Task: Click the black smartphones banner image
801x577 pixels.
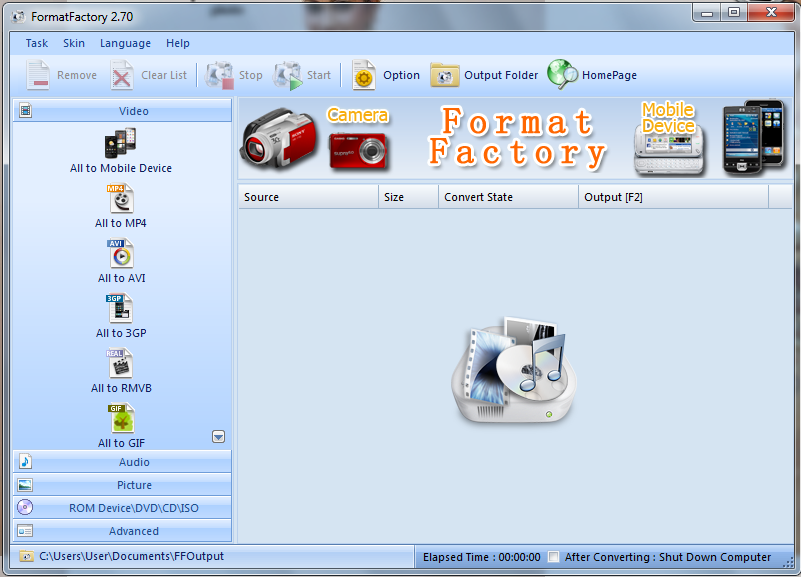Action: tap(754, 137)
